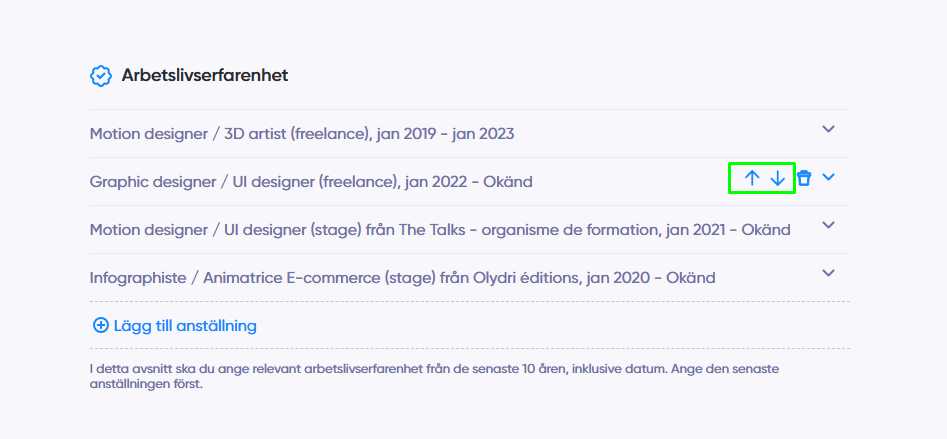The width and height of the screenshot is (947, 439).
Task: Expand the Olydri éditions entry chevron
Action: click(829, 273)
